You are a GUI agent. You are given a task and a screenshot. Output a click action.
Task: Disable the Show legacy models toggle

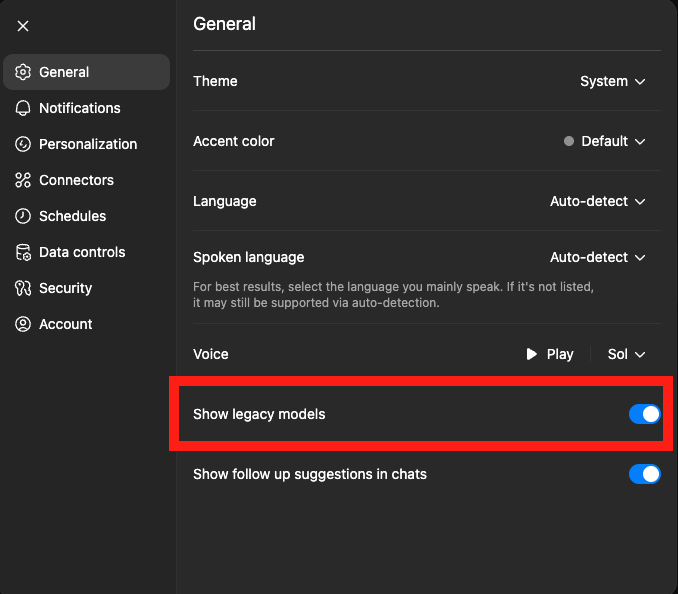point(644,414)
